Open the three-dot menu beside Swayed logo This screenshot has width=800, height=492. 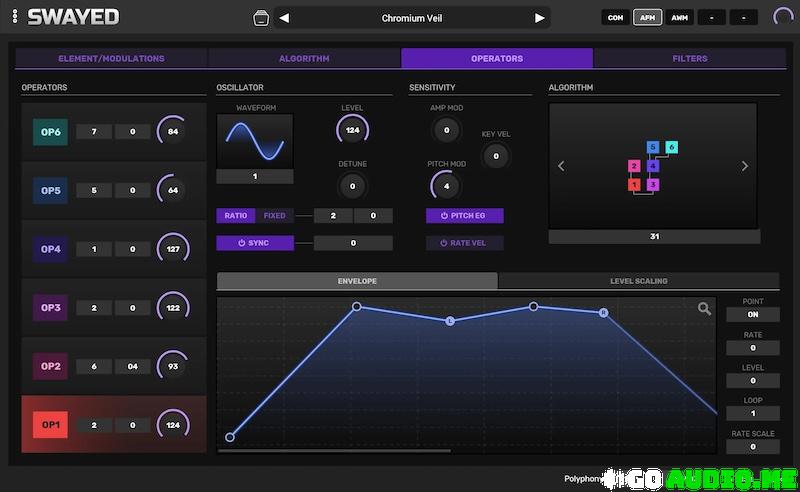click(14, 17)
